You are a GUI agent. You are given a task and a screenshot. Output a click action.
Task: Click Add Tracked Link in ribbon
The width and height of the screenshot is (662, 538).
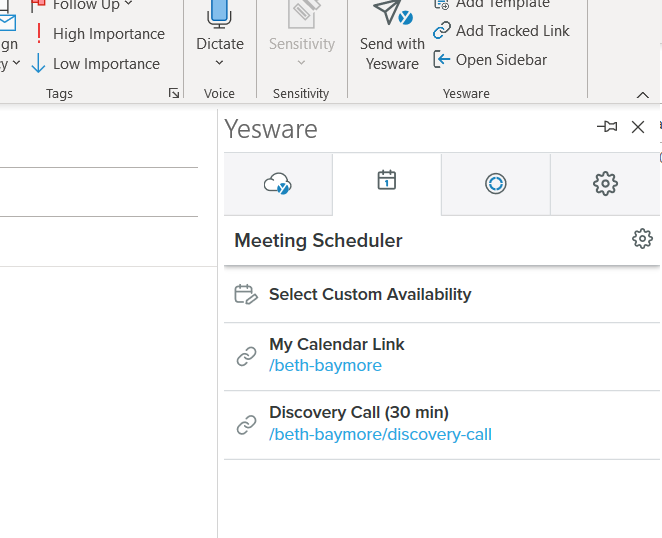click(x=501, y=31)
